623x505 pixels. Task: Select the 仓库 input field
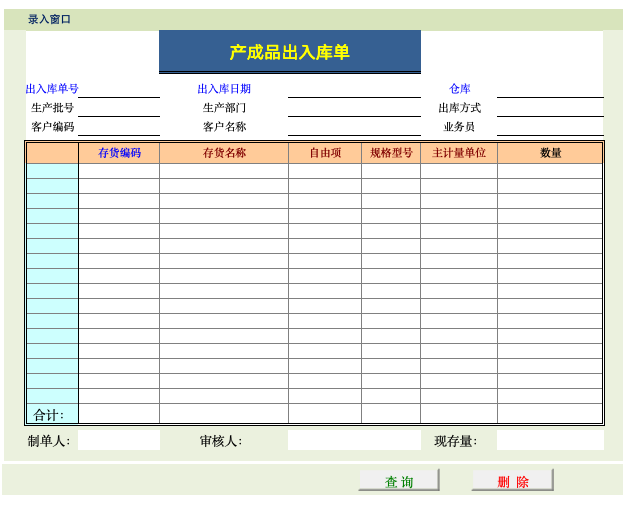coord(550,89)
